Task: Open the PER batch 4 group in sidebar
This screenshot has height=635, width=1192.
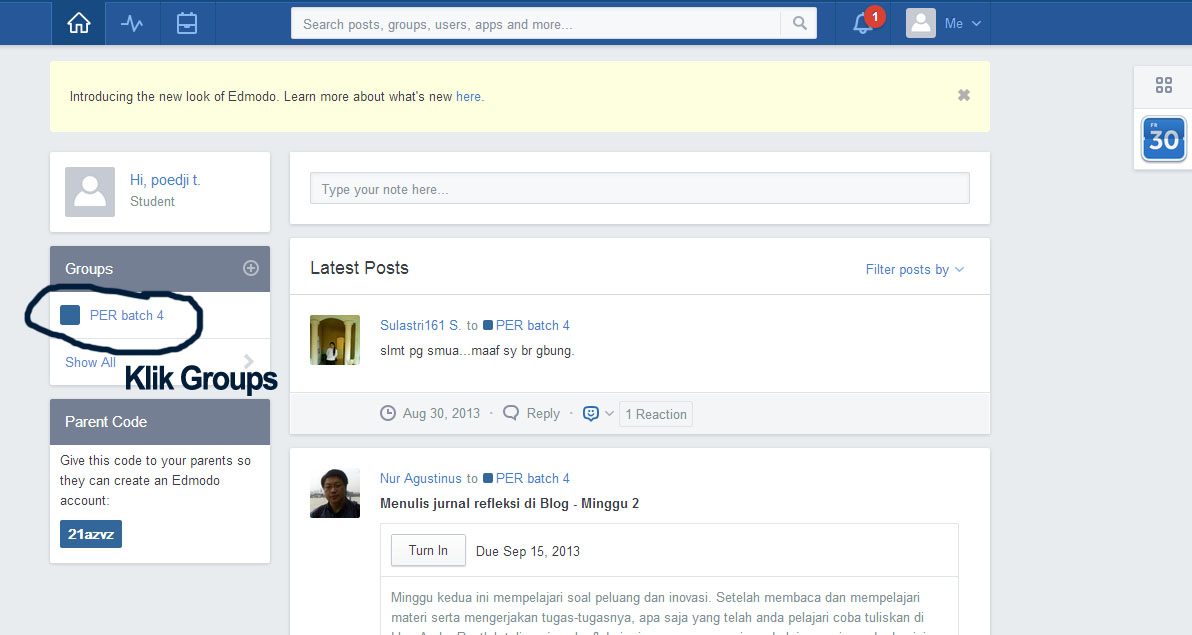Action: click(x=126, y=315)
